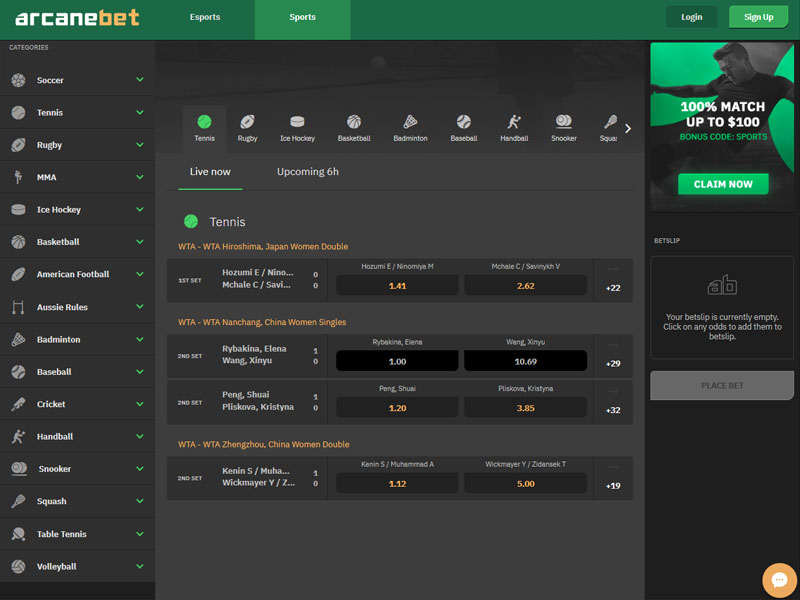Click the 100% Match promo banner image
Image resolution: width=800 pixels, height=600 pixels.
coord(722,126)
